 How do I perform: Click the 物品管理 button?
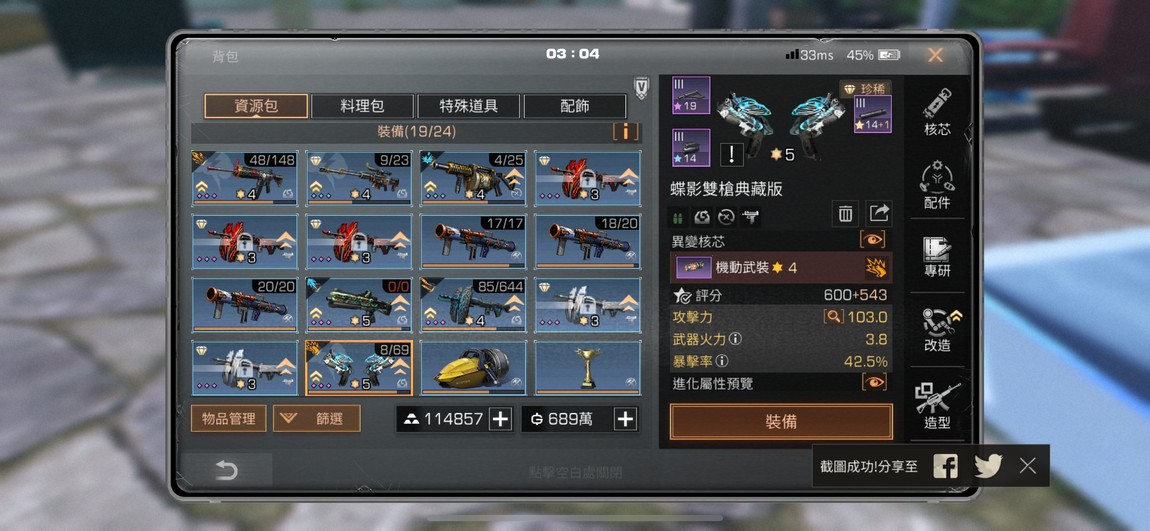click(x=229, y=419)
